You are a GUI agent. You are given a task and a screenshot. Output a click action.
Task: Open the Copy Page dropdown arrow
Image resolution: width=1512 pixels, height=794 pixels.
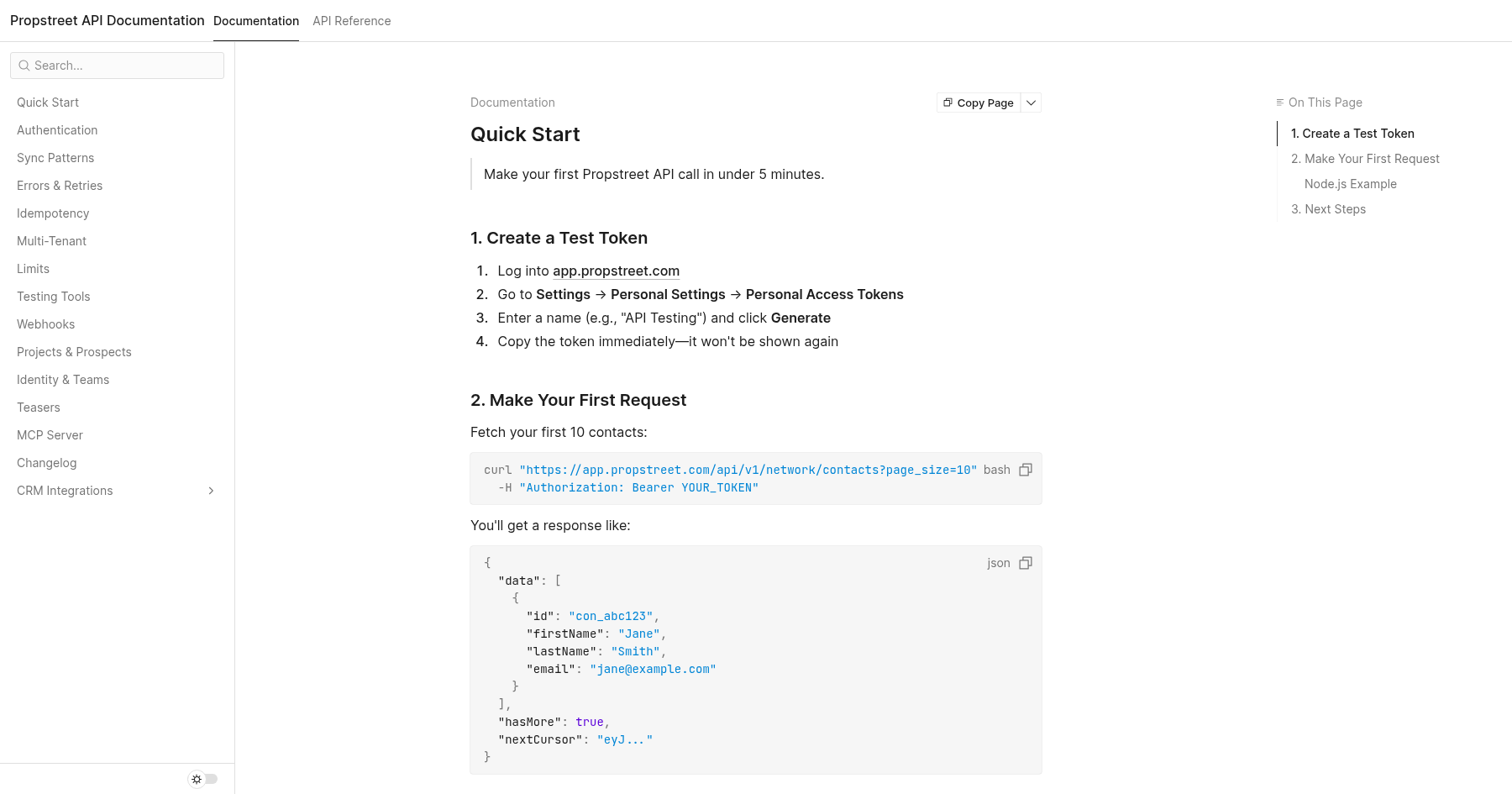point(1031,103)
